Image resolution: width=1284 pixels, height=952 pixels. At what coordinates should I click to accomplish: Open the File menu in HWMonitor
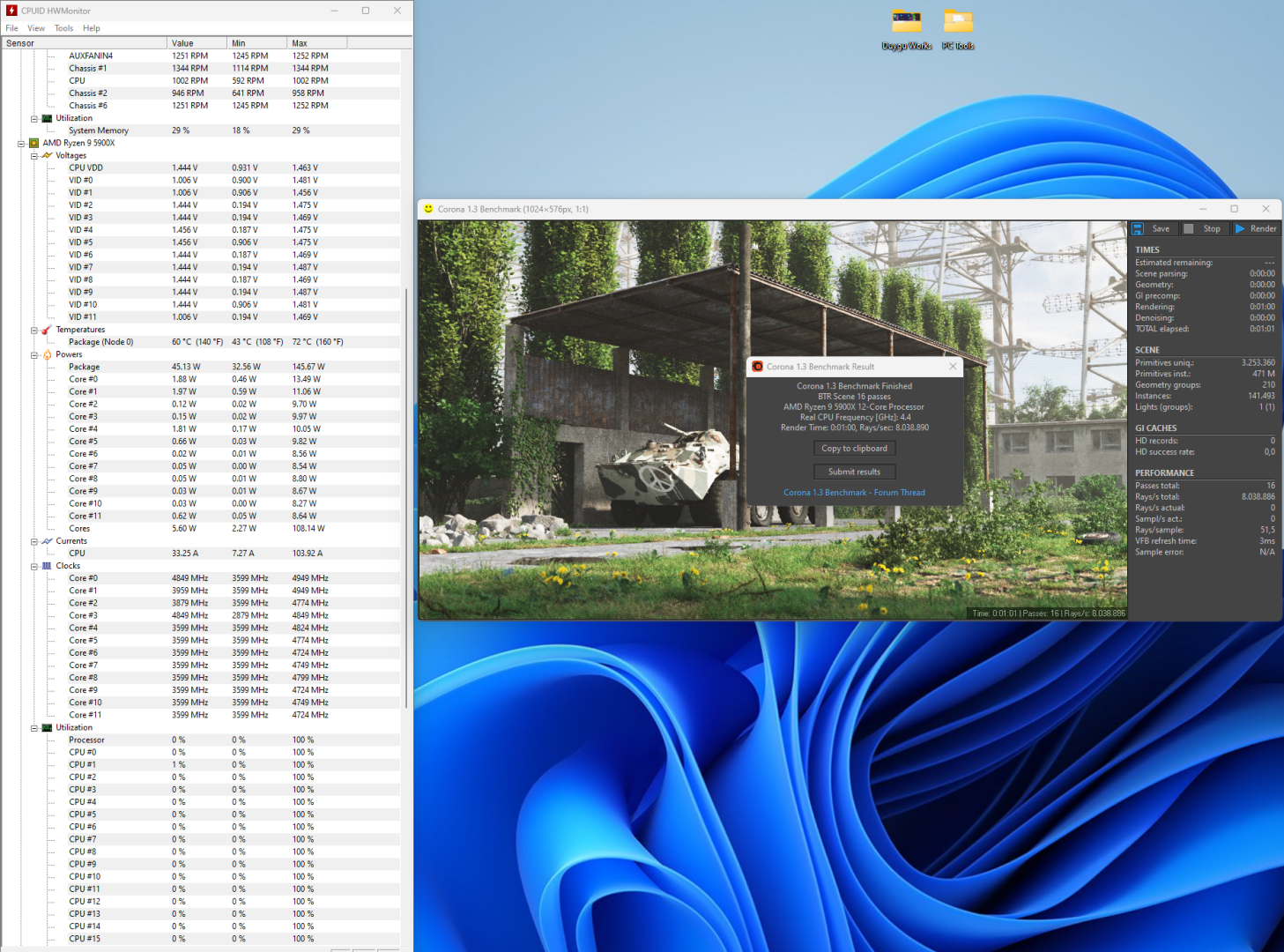point(11,28)
